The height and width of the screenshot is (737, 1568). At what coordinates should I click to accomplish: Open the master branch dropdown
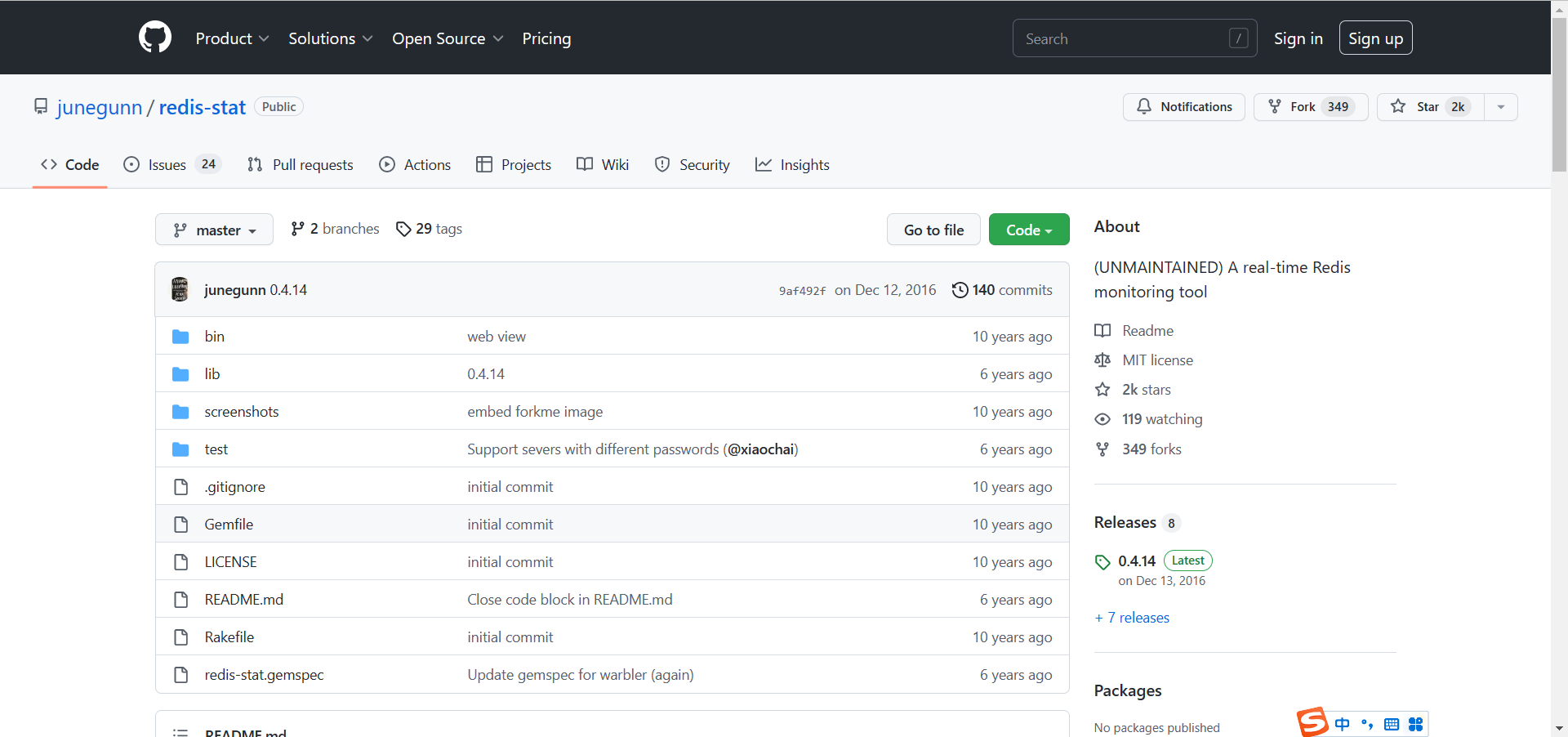click(x=214, y=230)
